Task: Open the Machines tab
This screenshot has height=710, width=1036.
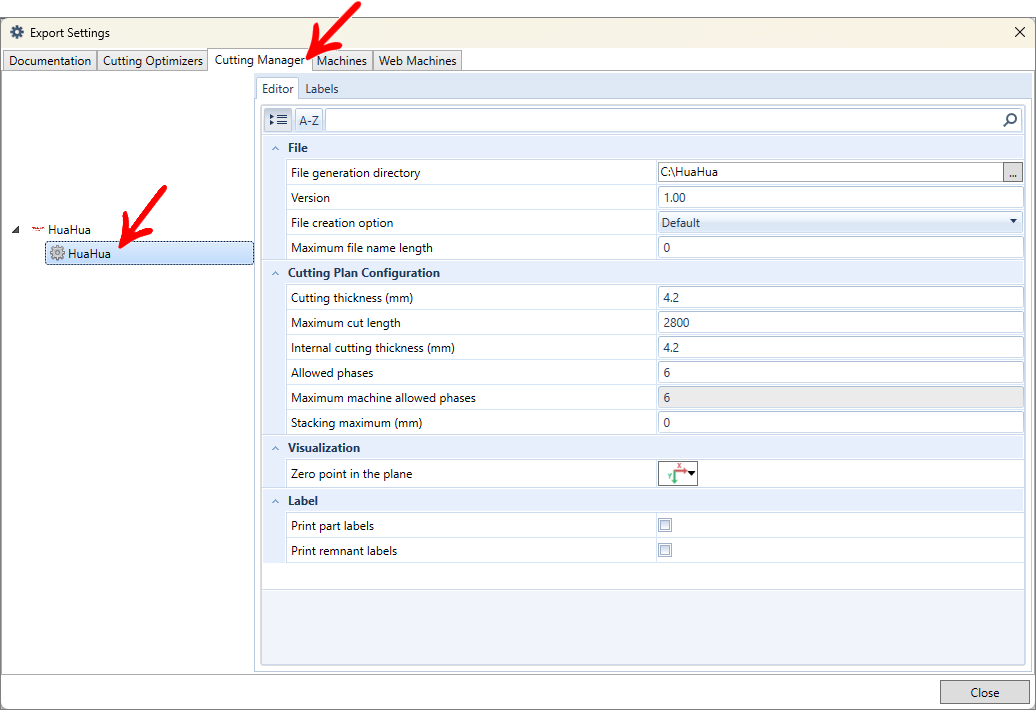Action: (x=342, y=61)
